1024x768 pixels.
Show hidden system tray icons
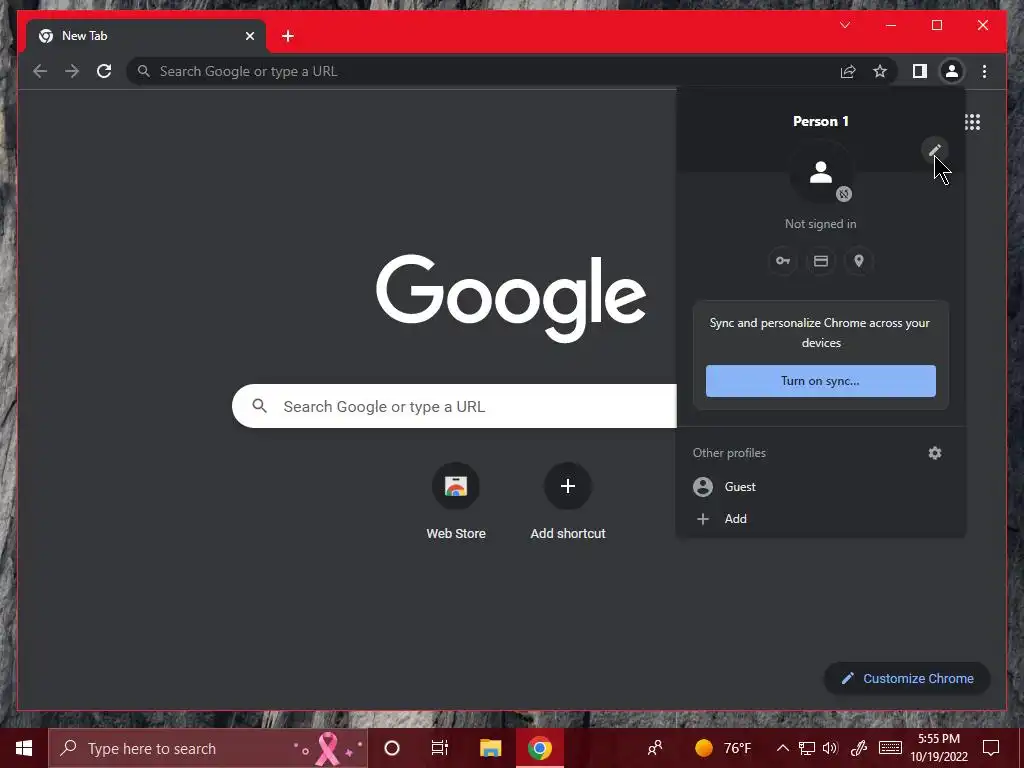pos(782,748)
